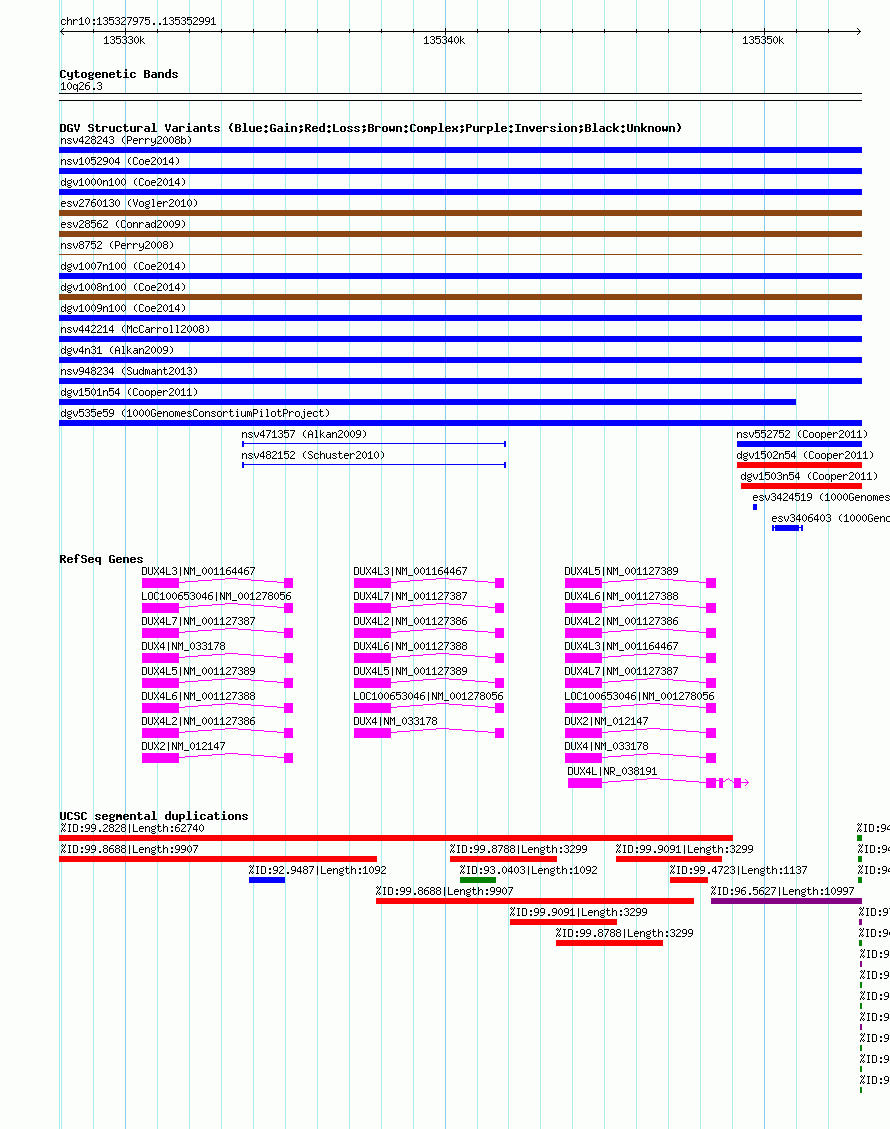Open variant nsv428243 (Perry2008b) label
Viewport: 890px width, 1129px height.
[126, 140]
